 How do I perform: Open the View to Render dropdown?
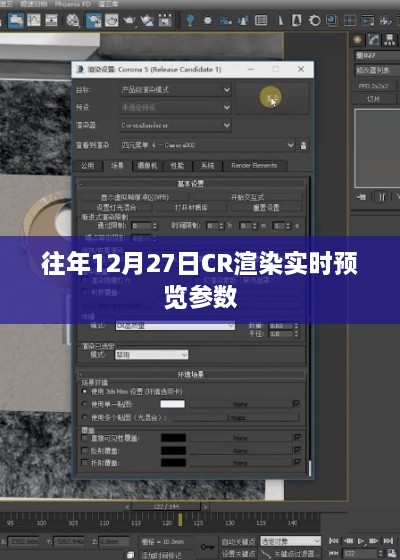(208, 145)
